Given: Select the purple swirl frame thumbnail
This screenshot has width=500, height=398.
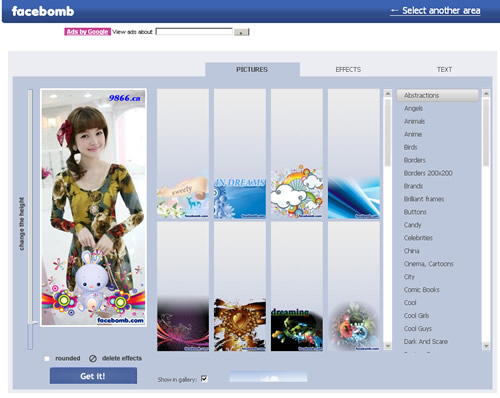Looking at the screenshot, I should [183, 287].
